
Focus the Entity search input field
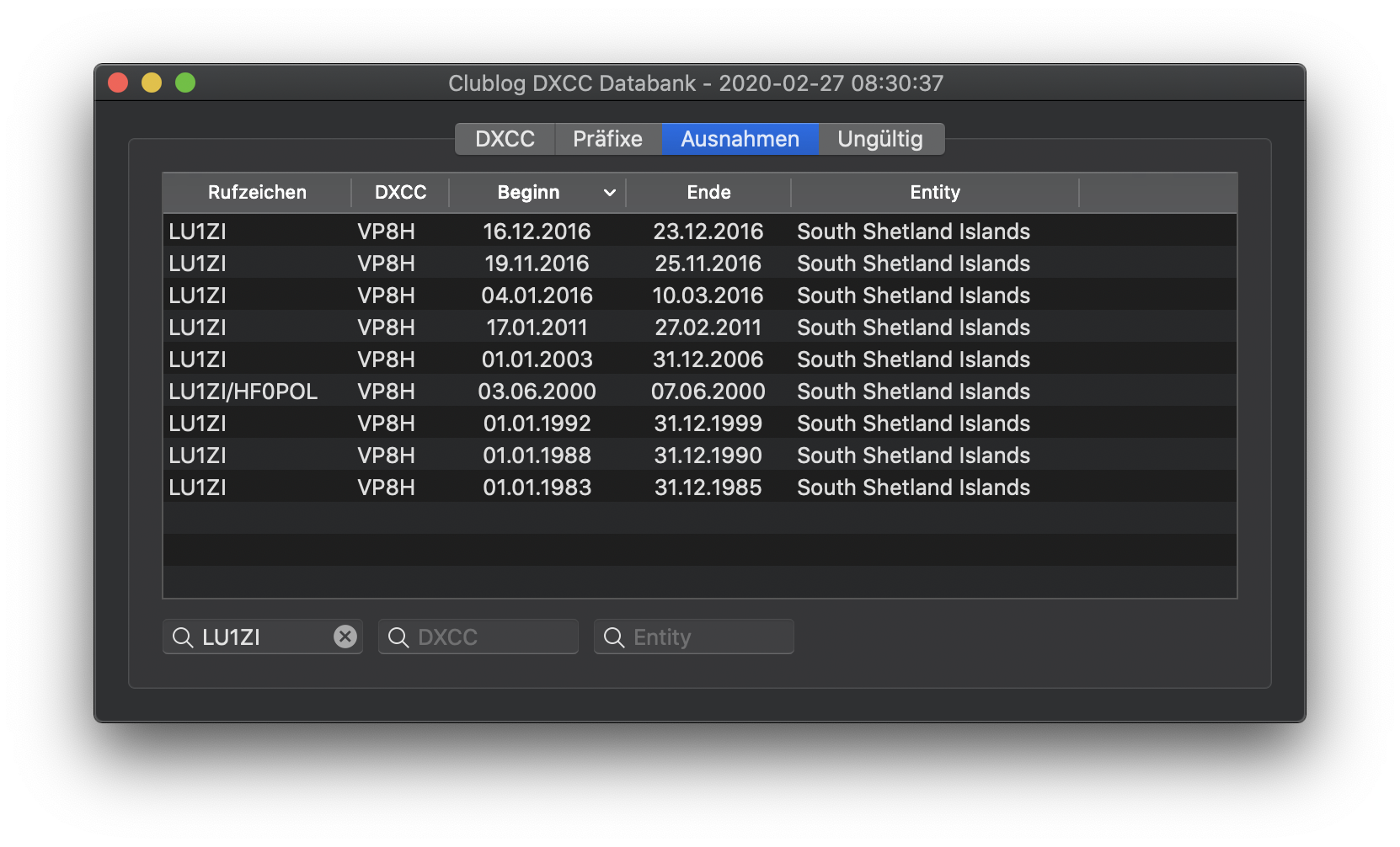[x=694, y=637]
